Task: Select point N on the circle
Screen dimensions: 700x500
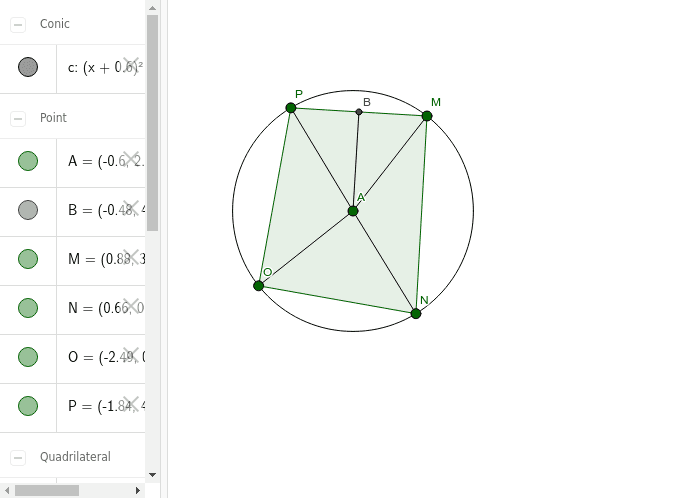Action: (416, 314)
